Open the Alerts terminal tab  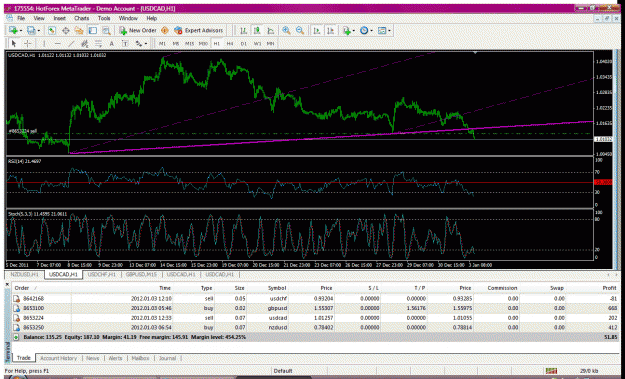pos(116,358)
